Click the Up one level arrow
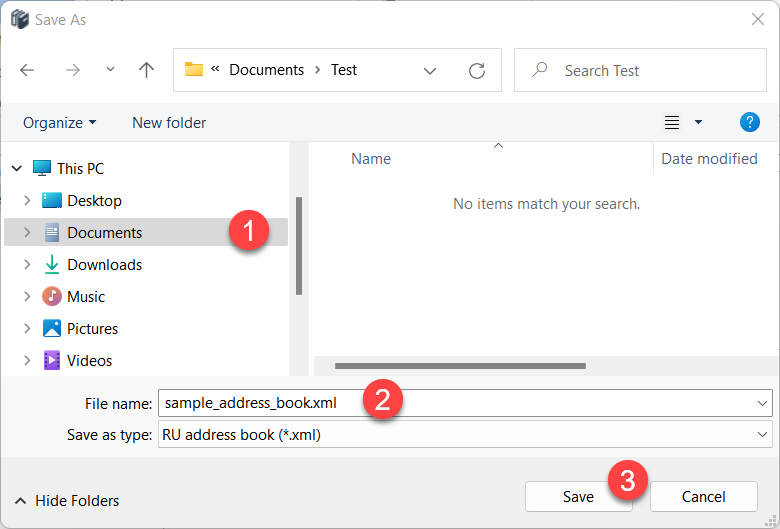This screenshot has height=529, width=780. point(147,70)
